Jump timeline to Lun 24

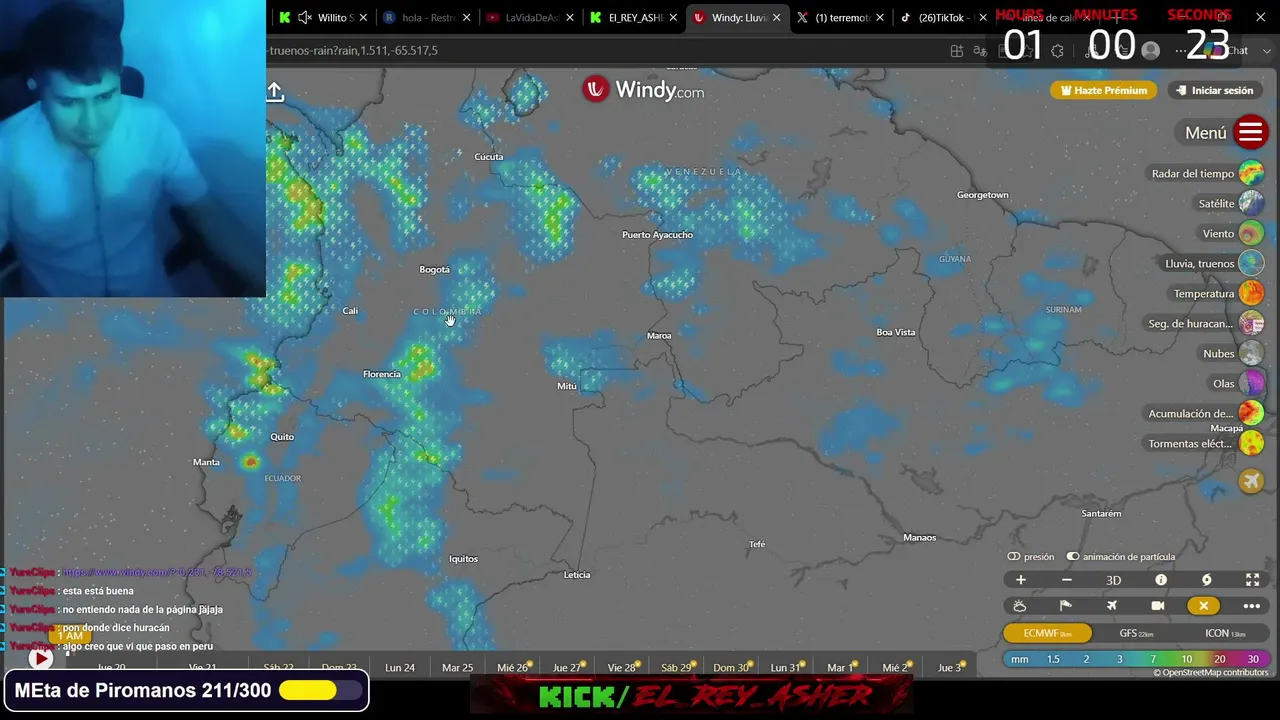[400, 667]
